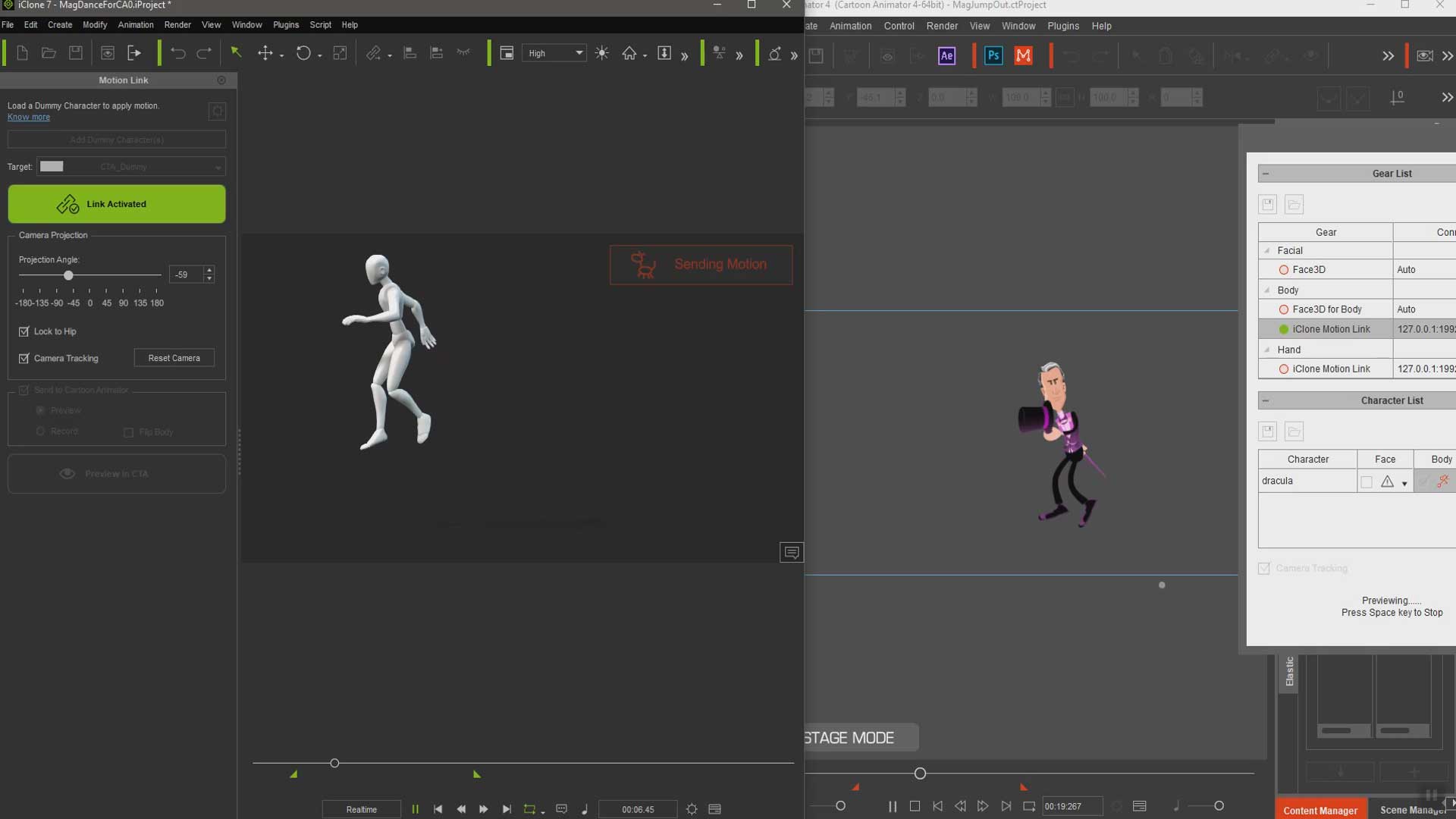Open the iClone timeline settings gear
This screenshot has width=1456, height=819.
pos(692,809)
